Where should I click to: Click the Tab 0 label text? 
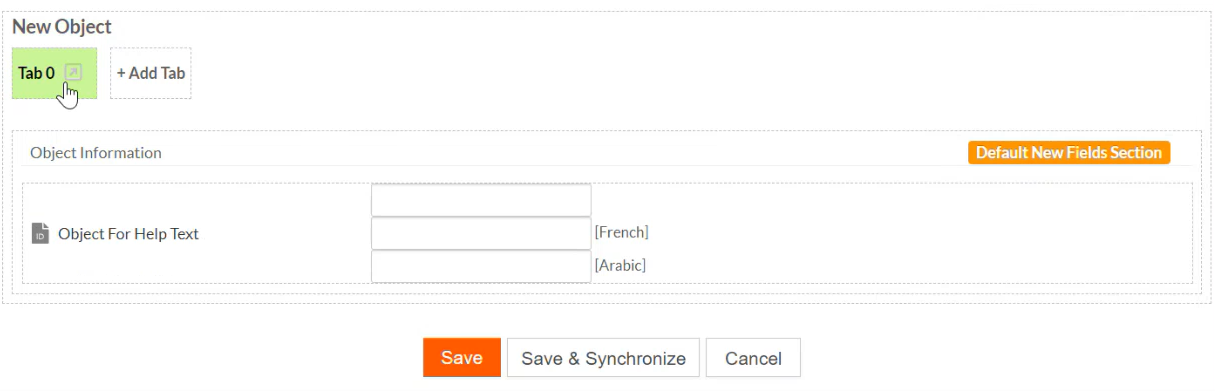tap(36, 74)
